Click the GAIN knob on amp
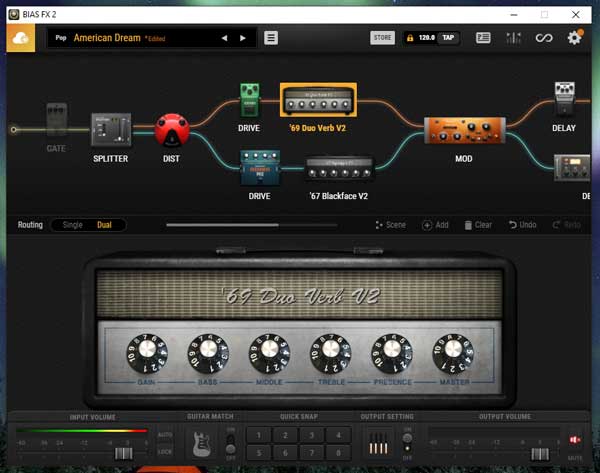Image resolution: width=600 pixels, height=473 pixels. (147, 353)
